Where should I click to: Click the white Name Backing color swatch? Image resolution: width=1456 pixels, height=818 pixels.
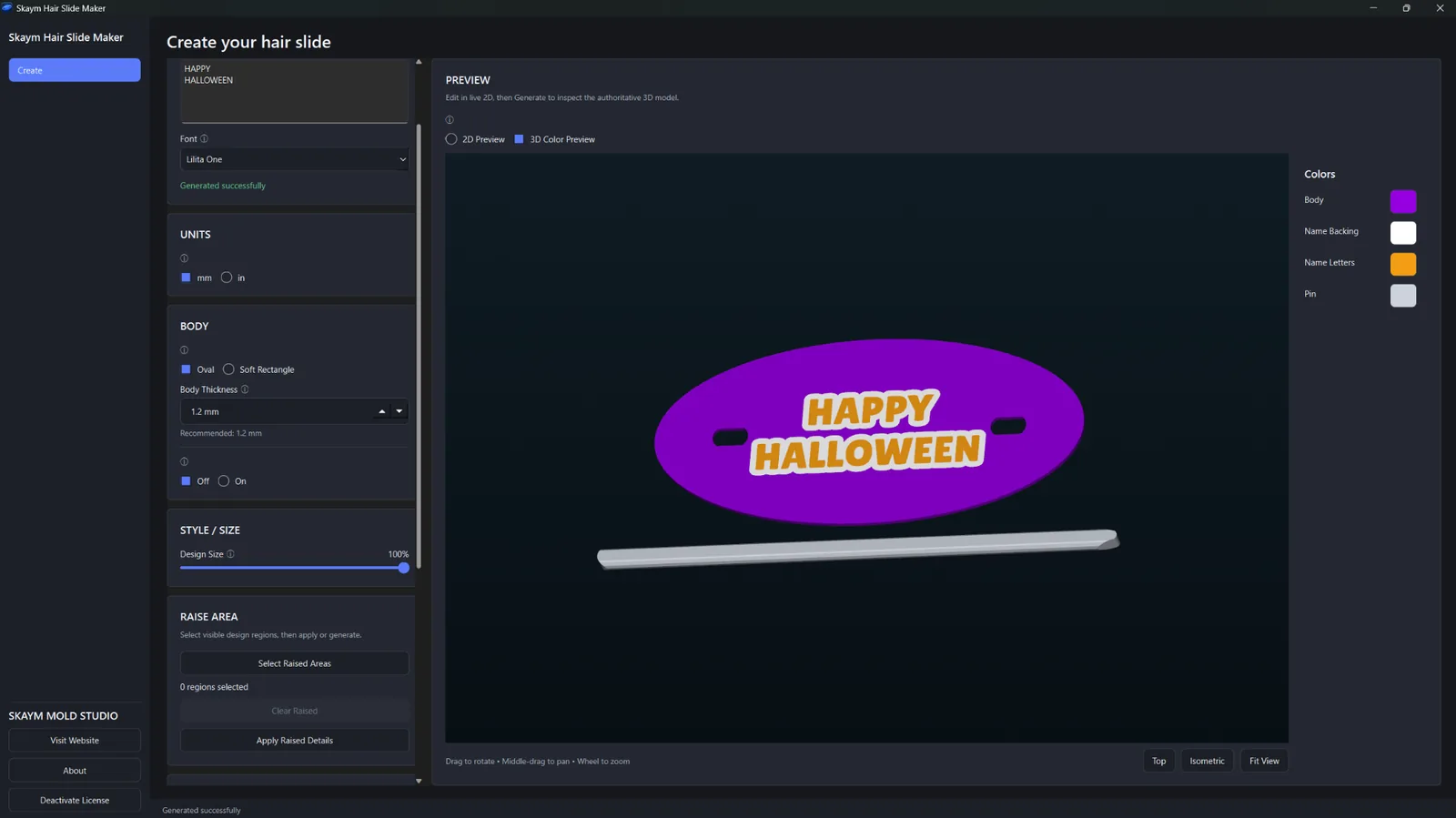pyautogui.click(x=1403, y=233)
